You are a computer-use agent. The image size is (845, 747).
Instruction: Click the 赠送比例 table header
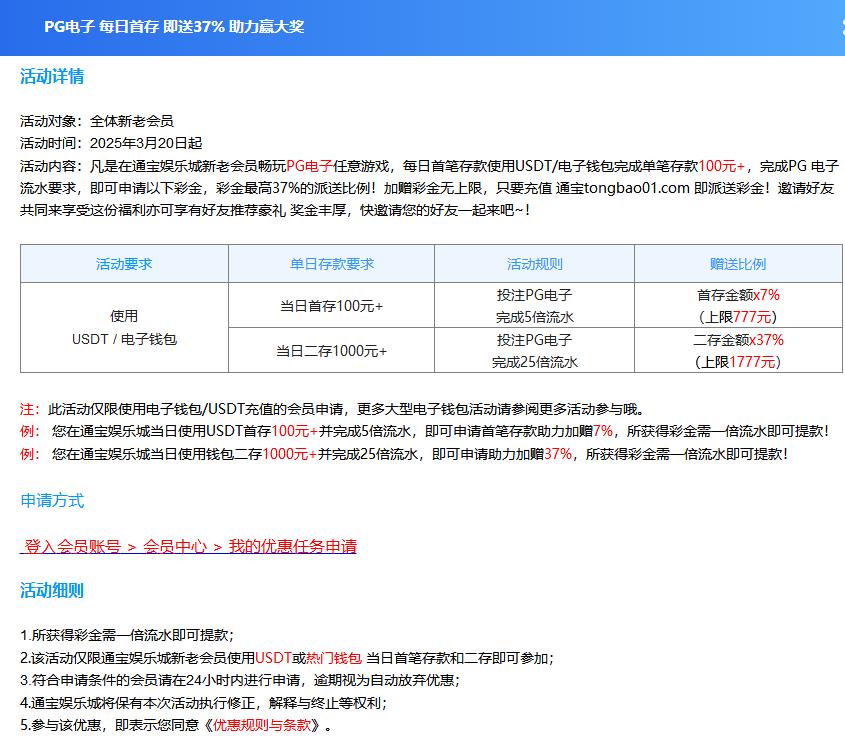(738, 264)
